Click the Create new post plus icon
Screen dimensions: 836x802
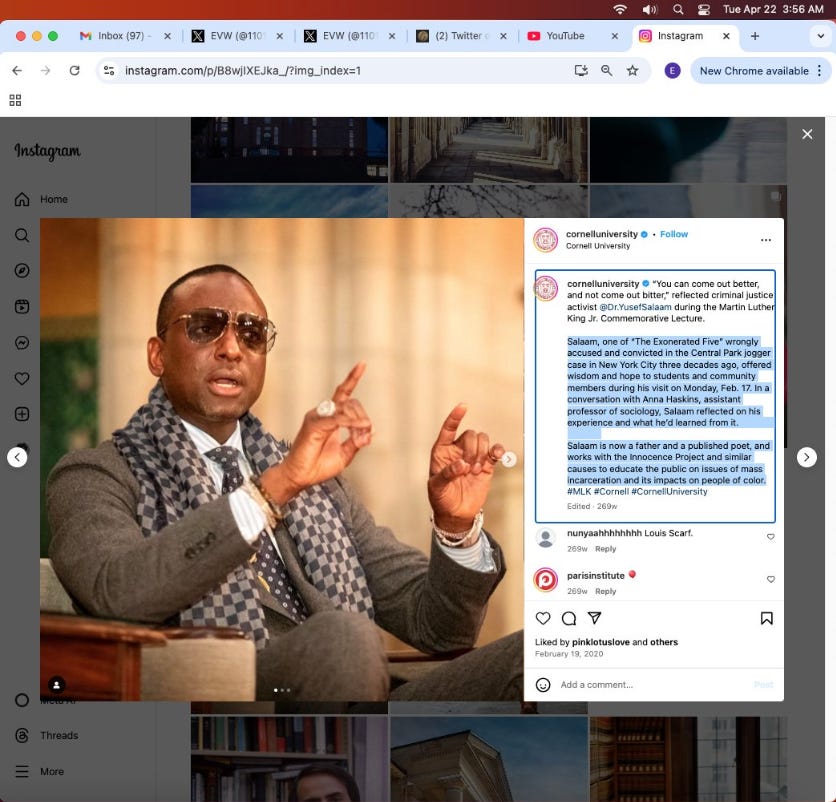22,414
